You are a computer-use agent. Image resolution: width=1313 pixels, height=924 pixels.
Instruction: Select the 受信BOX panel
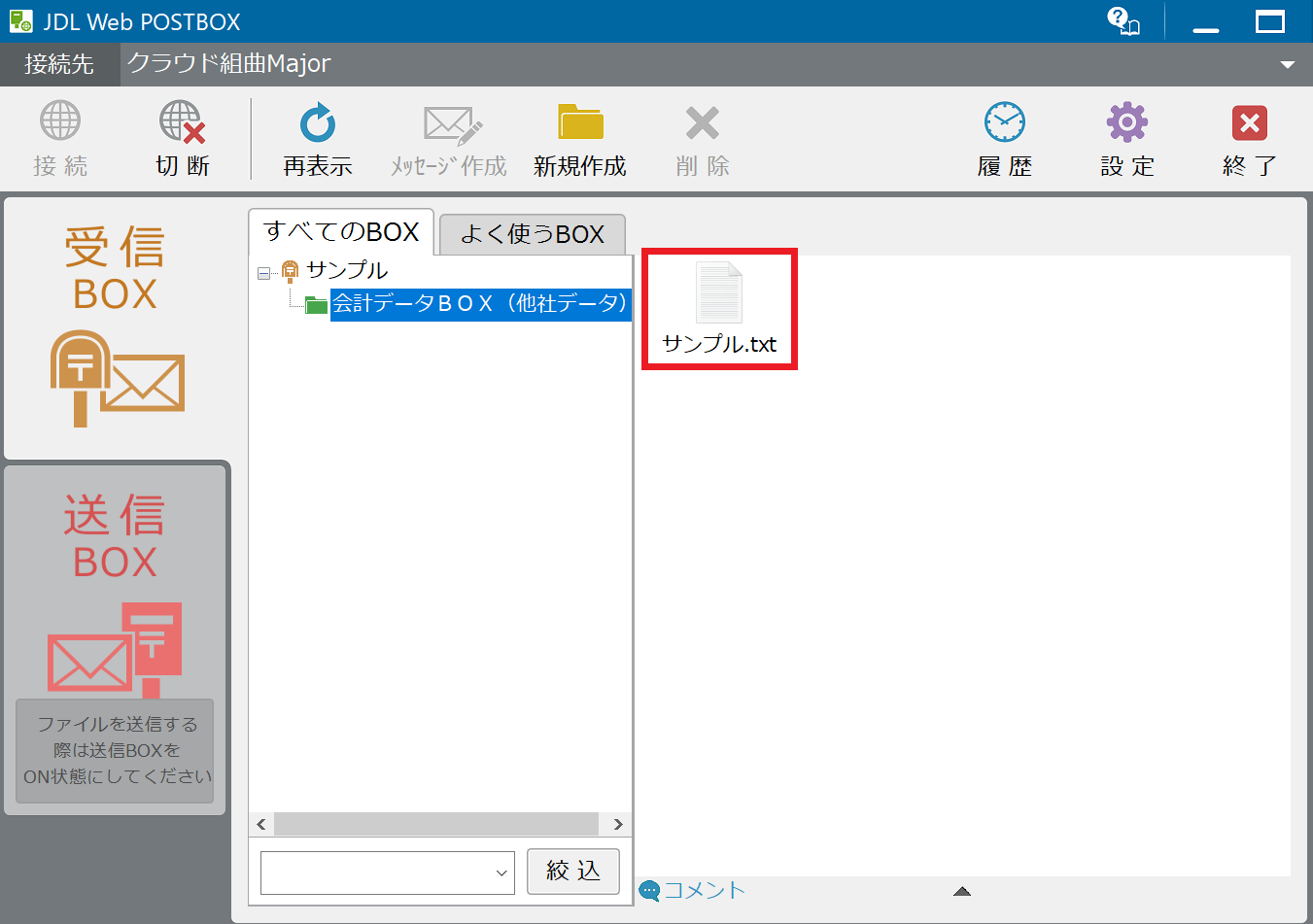click(117, 328)
